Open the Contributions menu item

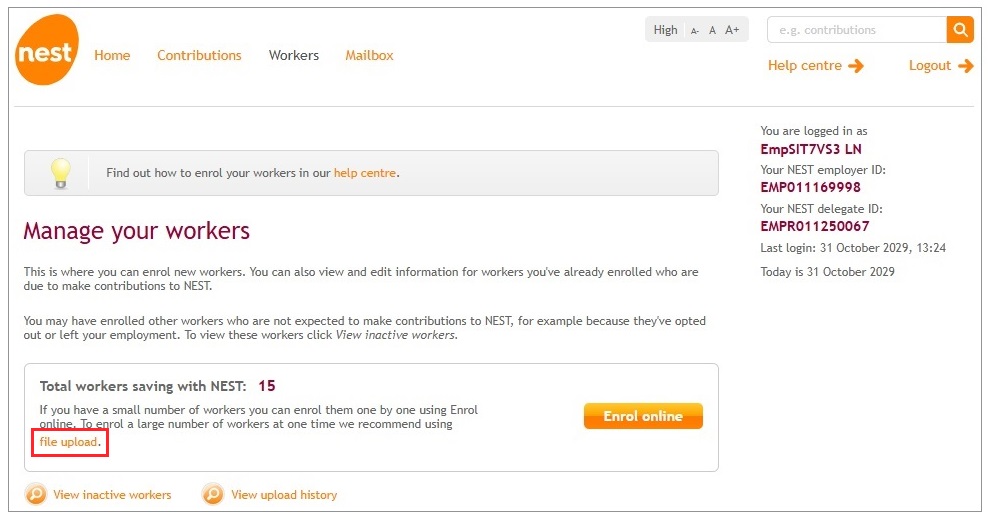click(x=199, y=55)
